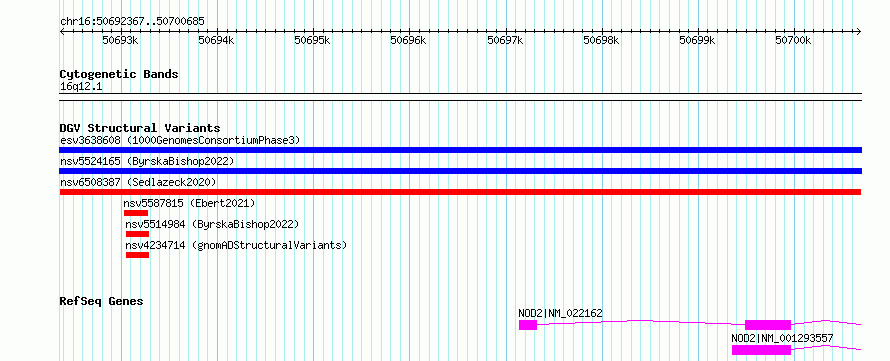This screenshot has width=890, height=361.
Task: Click the RefSeq Genes track title
Action: coord(101,301)
